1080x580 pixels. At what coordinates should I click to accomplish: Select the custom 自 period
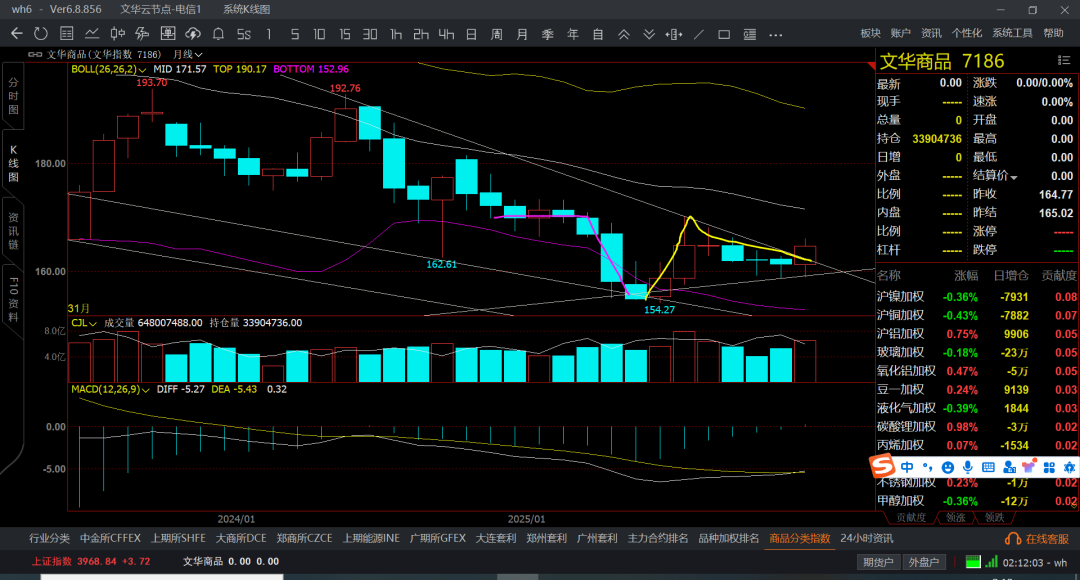(598, 34)
